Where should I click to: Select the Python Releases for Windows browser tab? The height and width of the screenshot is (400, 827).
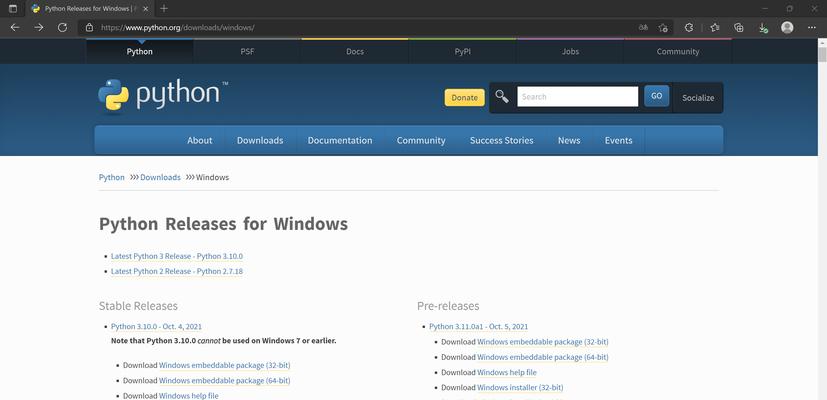point(90,9)
